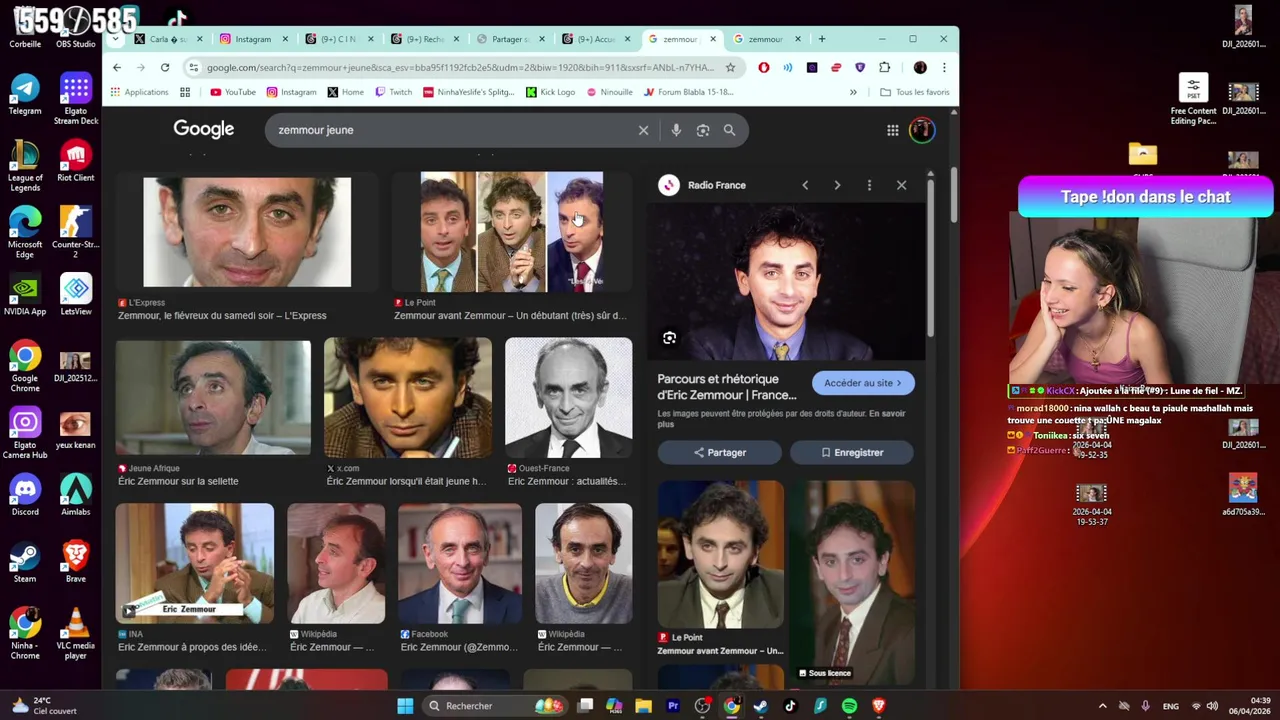The width and height of the screenshot is (1280, 720).
Task: Open the Forum Blabla 15-18 bookmark
Action: coord(688,92)
